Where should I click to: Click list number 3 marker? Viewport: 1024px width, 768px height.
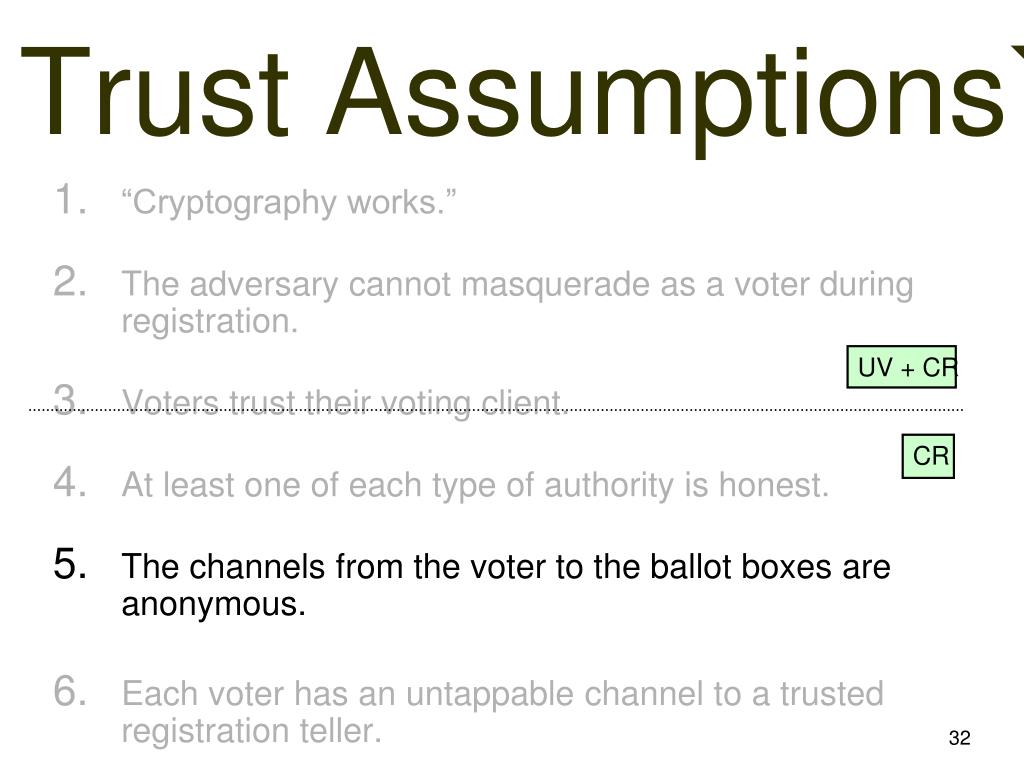point(70,399)
